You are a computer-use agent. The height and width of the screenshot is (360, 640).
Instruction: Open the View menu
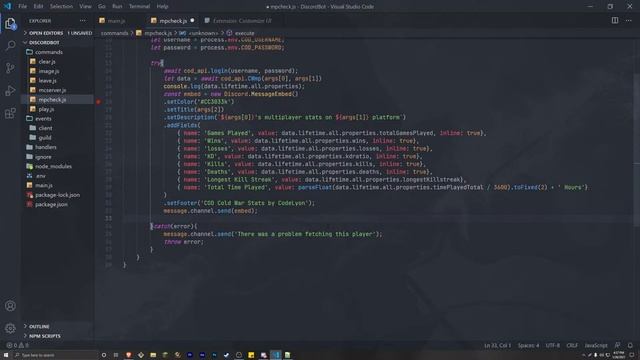tap(85, 7)
